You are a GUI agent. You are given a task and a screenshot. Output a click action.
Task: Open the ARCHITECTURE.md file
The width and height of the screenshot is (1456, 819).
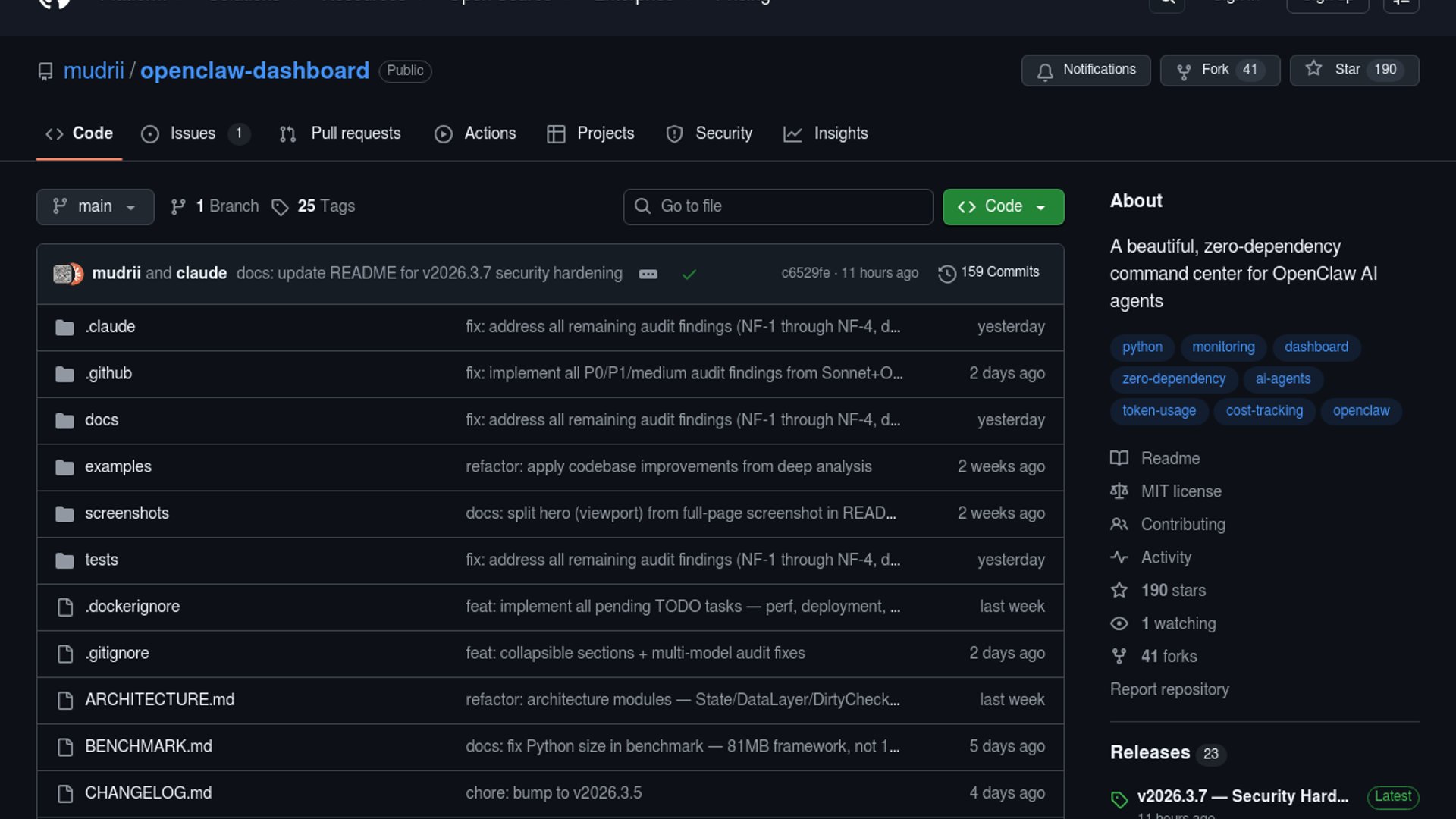tap(159, 699)
